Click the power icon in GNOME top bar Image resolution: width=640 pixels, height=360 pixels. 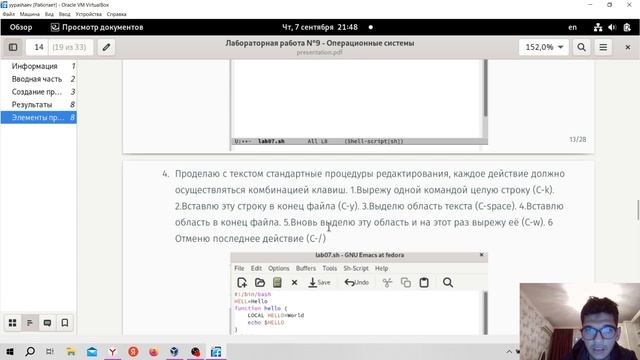[x=627, y=27]
